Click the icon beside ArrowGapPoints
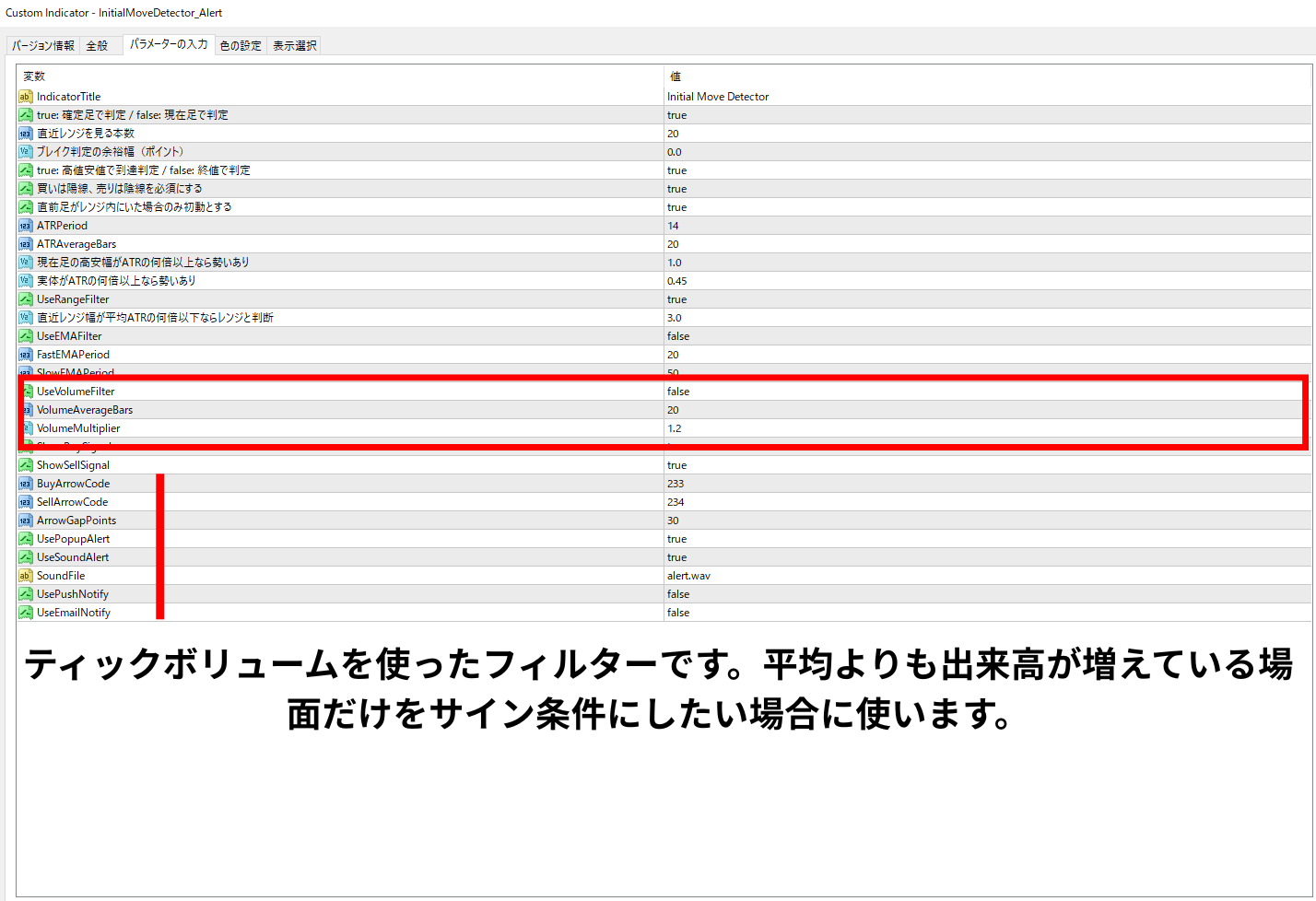Screen dimensions: 1316x901 point(26,521)
